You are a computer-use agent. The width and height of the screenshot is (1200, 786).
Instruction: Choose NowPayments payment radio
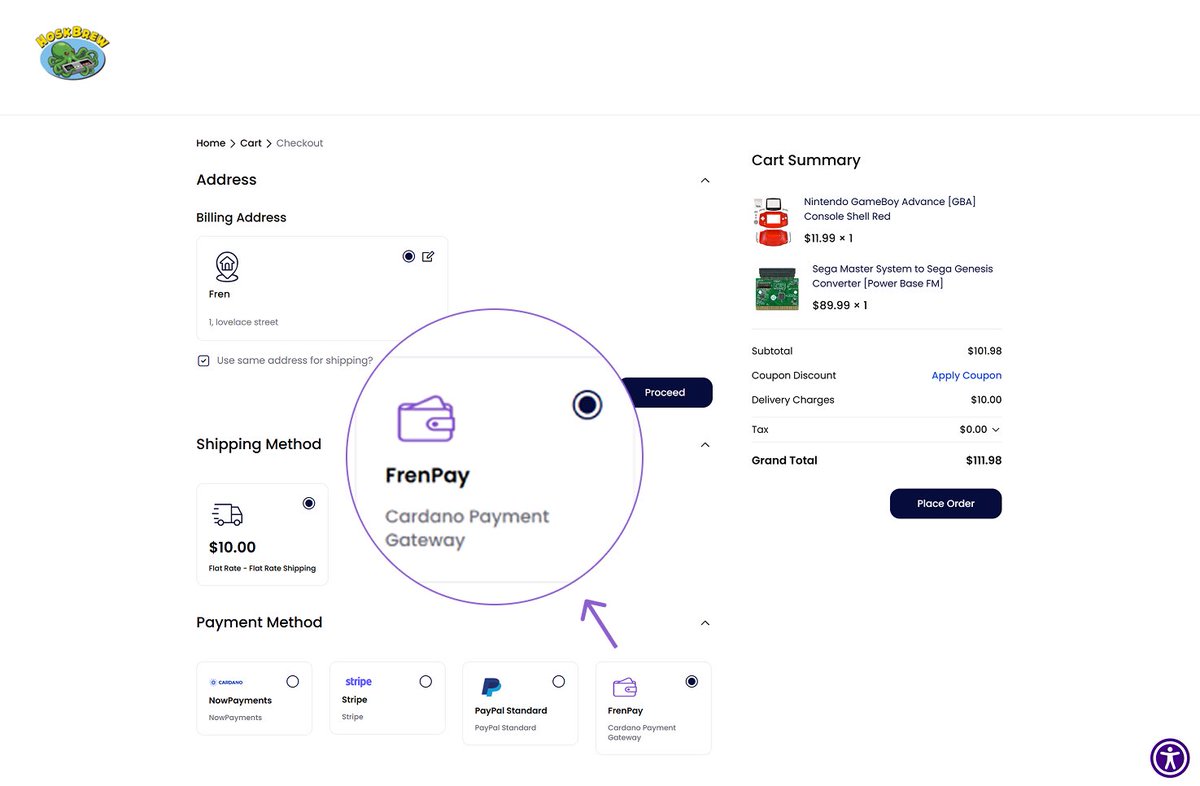pyautogui.click(x=292, y=681)
